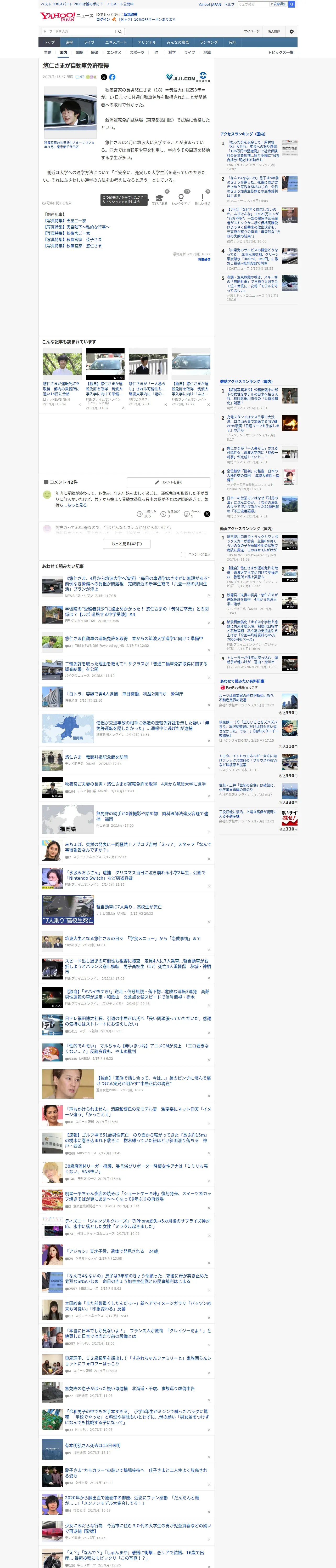Open settings gear icon near 購入履歴

292,32
